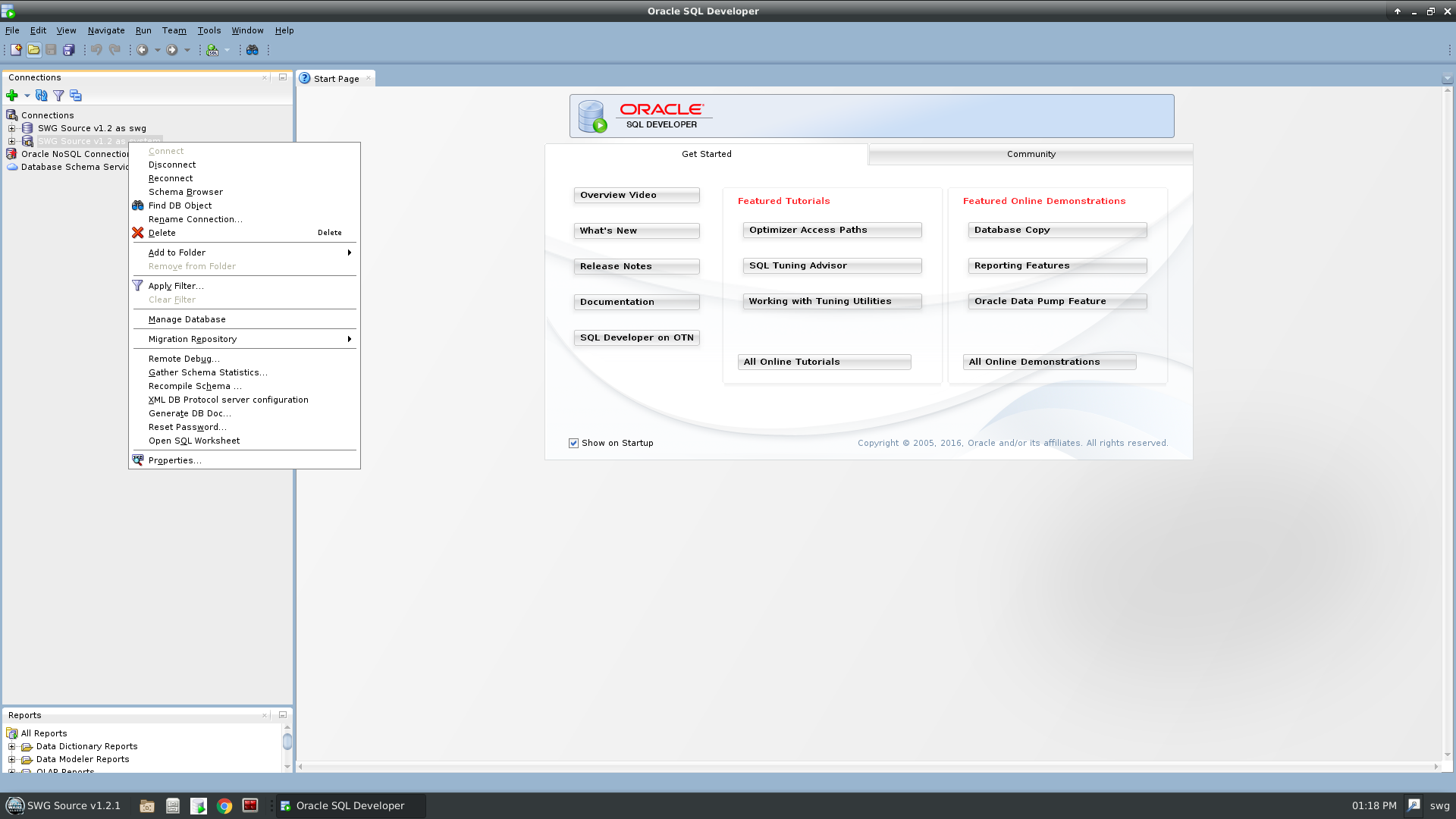1456x819 pixels.
Task: Toggle the Show on Startup checkbox
Action: point(573,443)
